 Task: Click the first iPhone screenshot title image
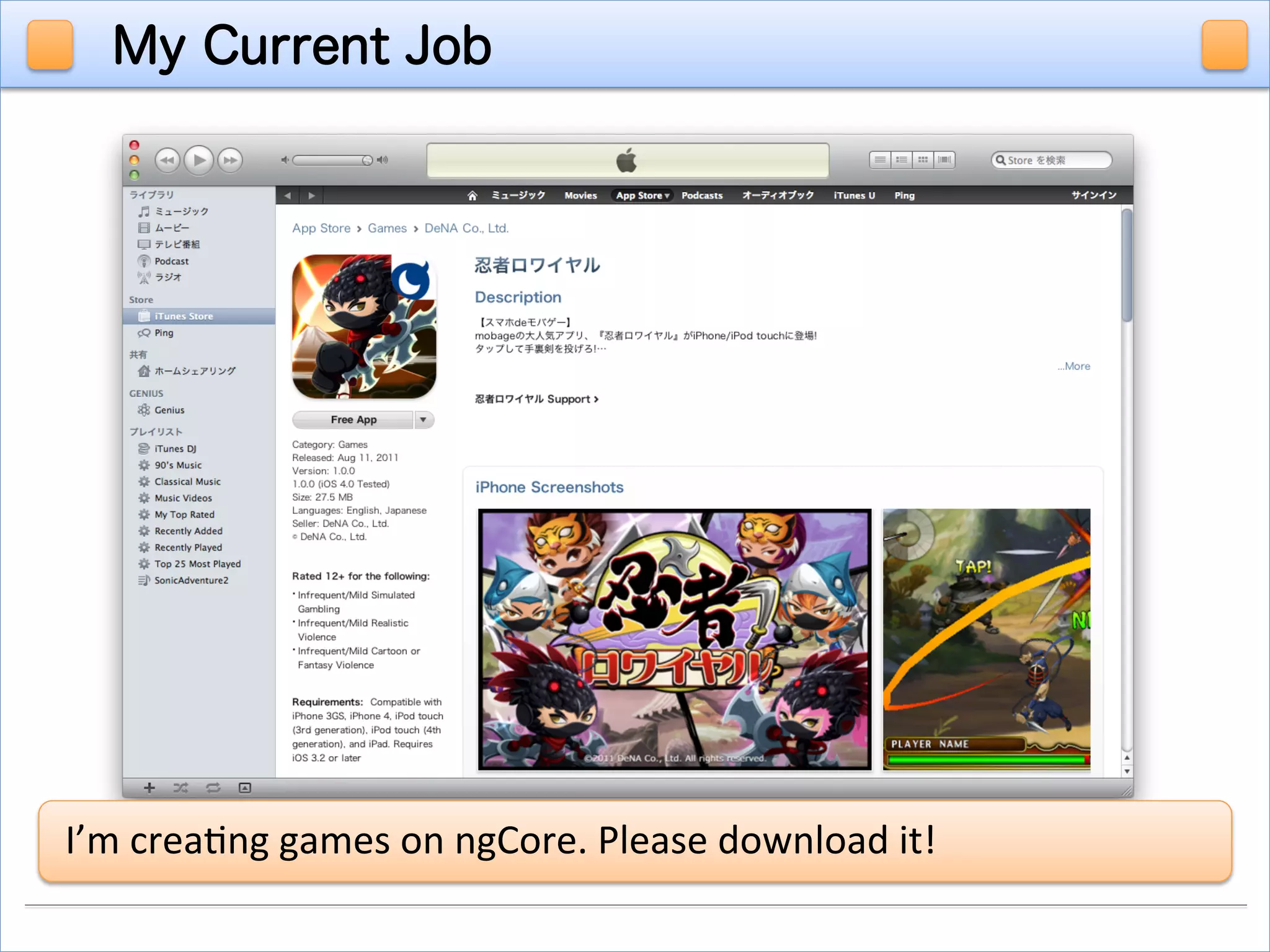(675, 640)
